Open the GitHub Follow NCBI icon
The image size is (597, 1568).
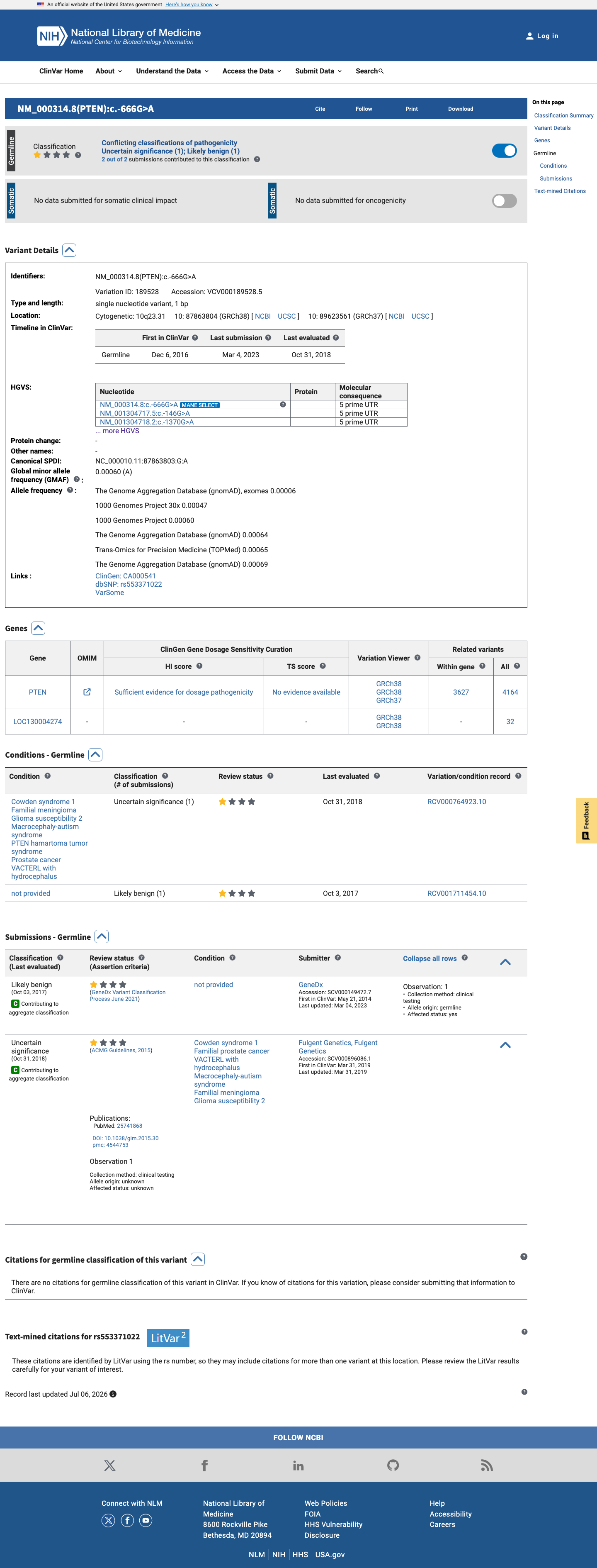click(x=393, y=1465)
